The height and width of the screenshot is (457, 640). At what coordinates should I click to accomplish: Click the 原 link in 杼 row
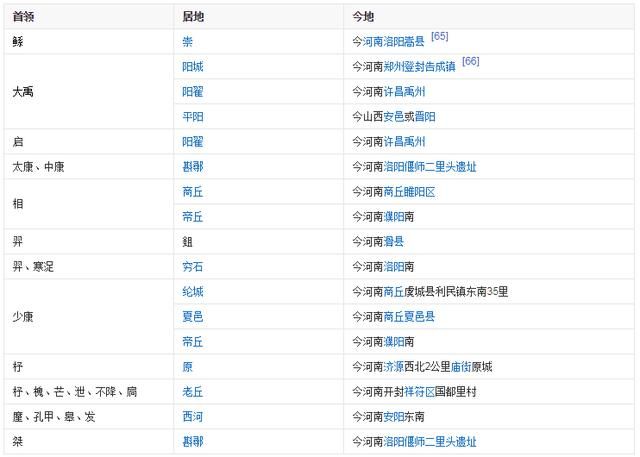point(187,367)
